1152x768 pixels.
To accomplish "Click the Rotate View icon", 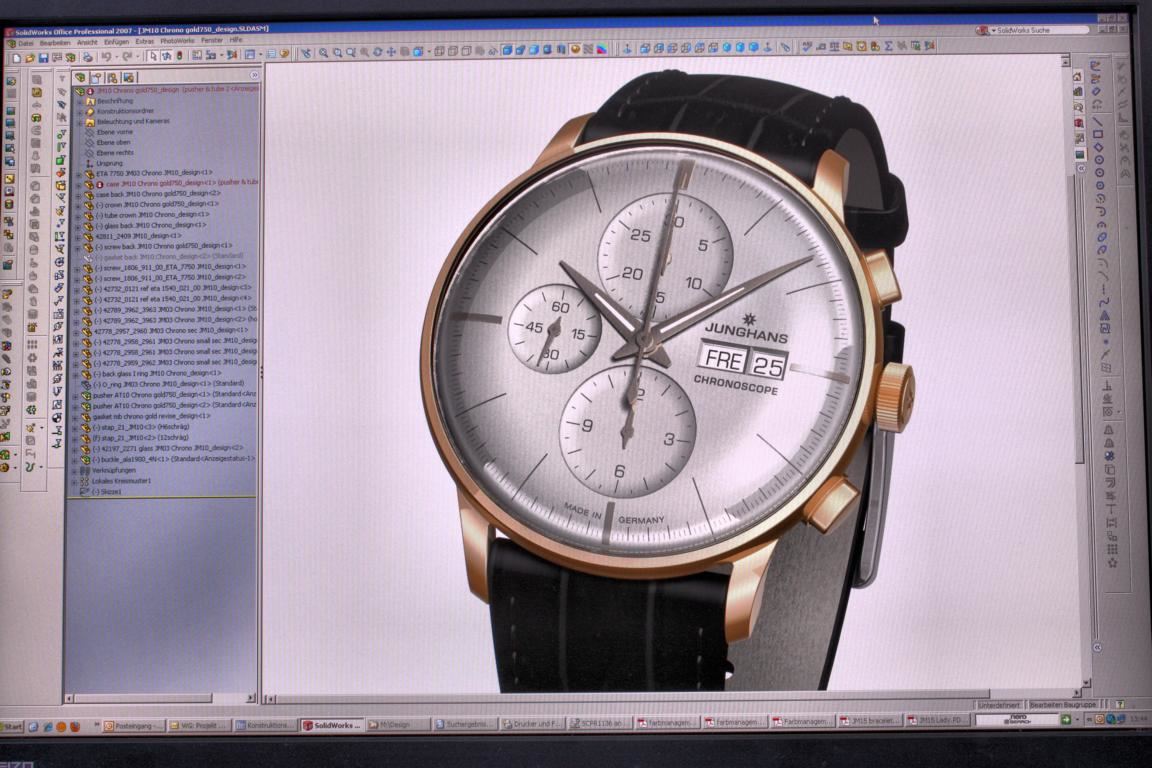I will coord(377,52).
